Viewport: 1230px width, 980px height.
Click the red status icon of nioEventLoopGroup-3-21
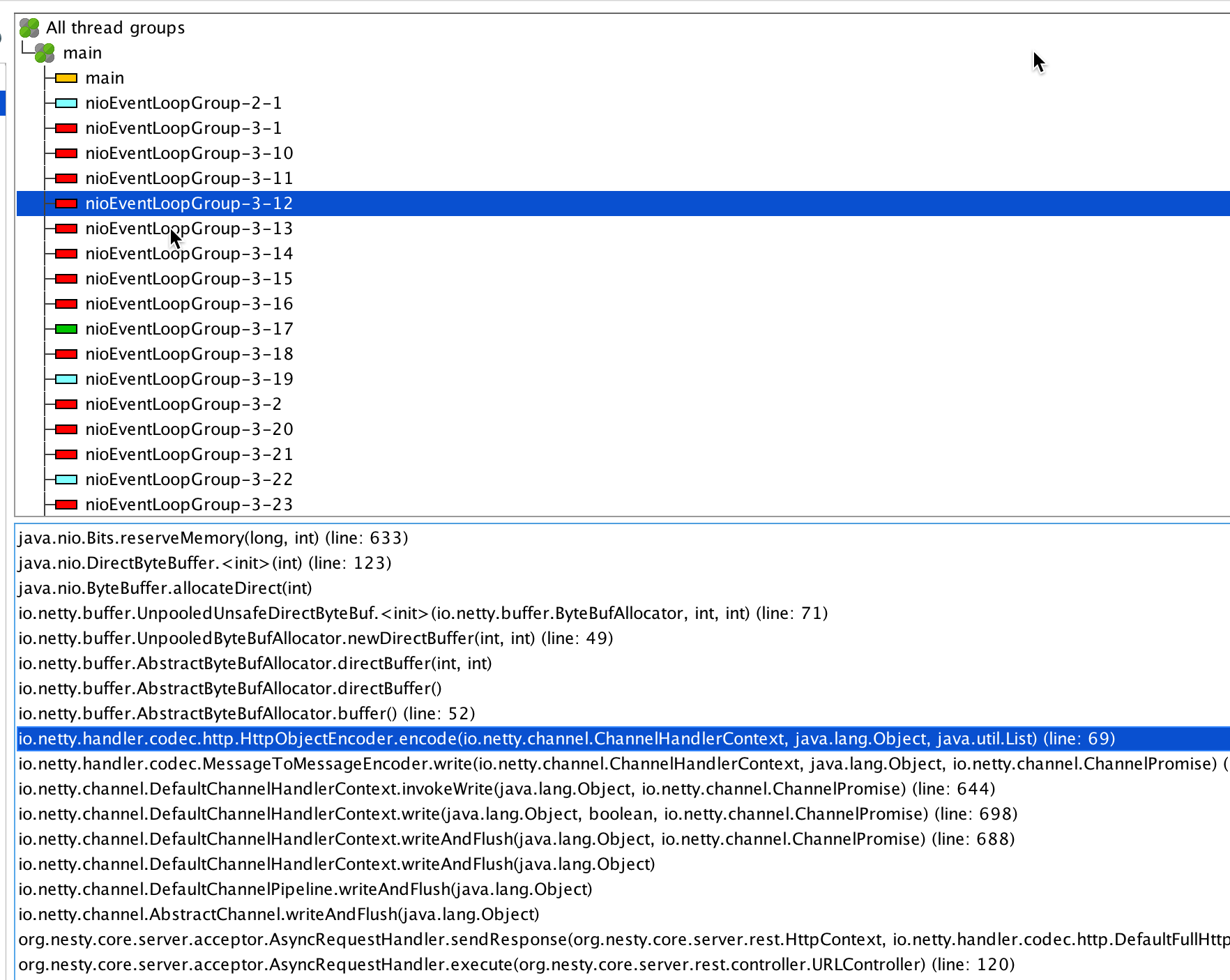point(66,454)
